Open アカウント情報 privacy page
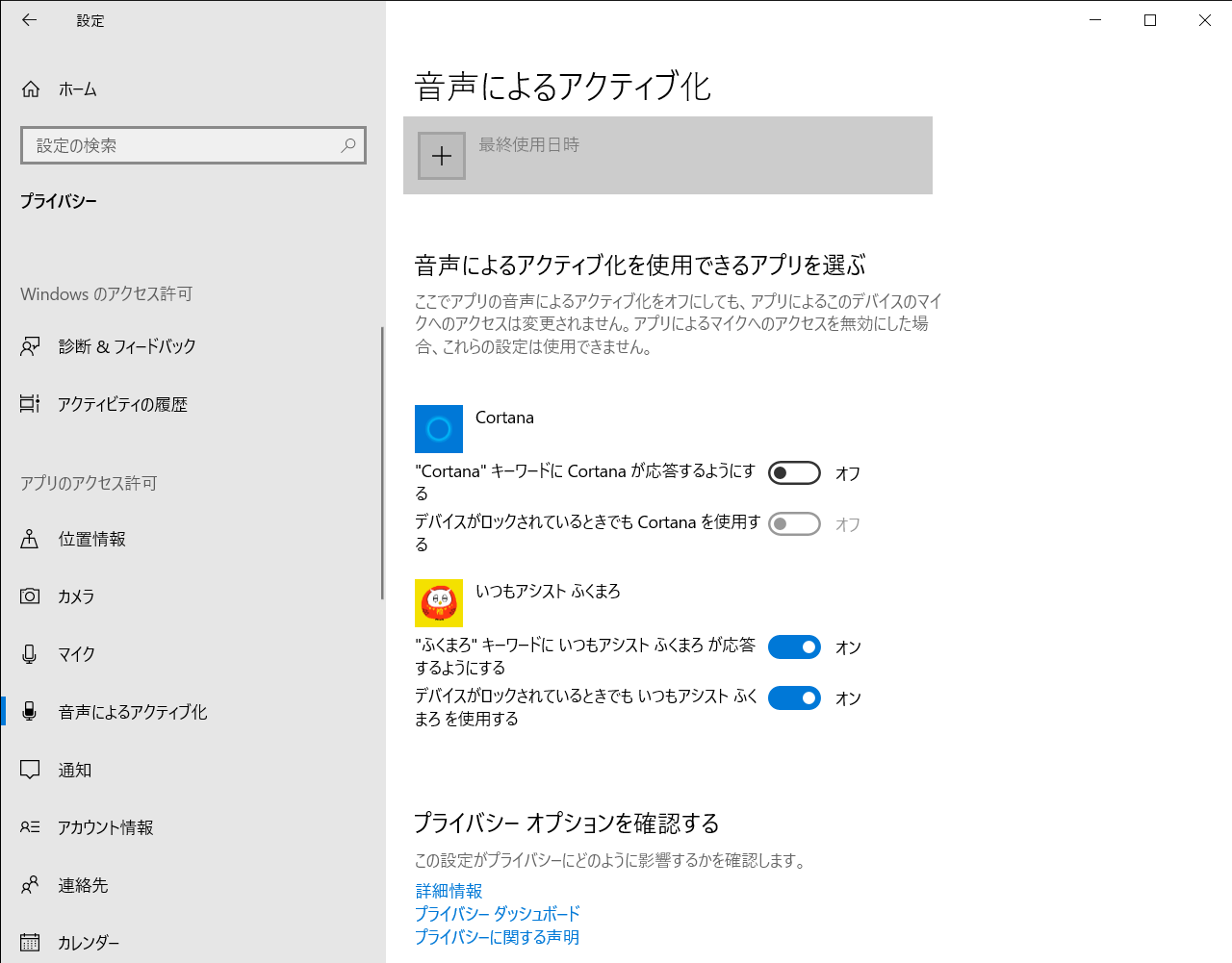The image size is (1232, 963). (x=106, y=827)
